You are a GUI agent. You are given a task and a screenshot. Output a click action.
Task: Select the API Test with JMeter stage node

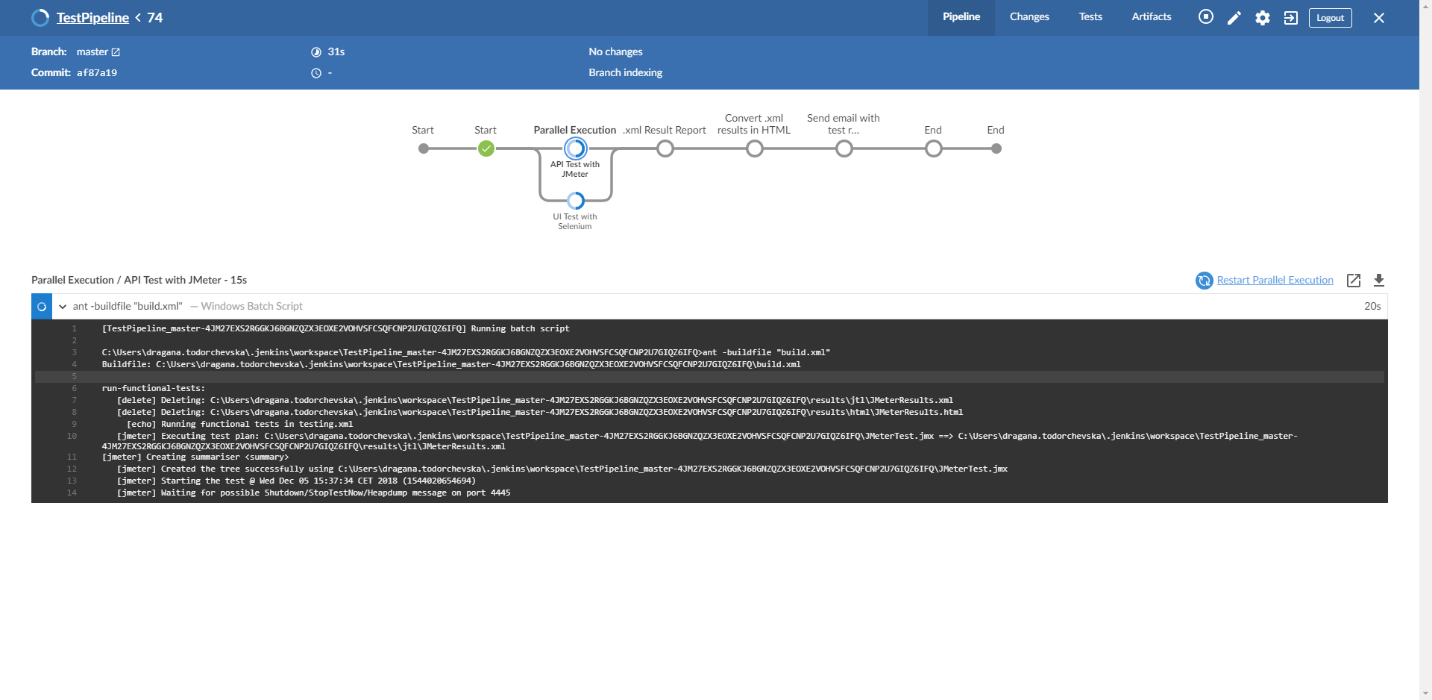575,149
